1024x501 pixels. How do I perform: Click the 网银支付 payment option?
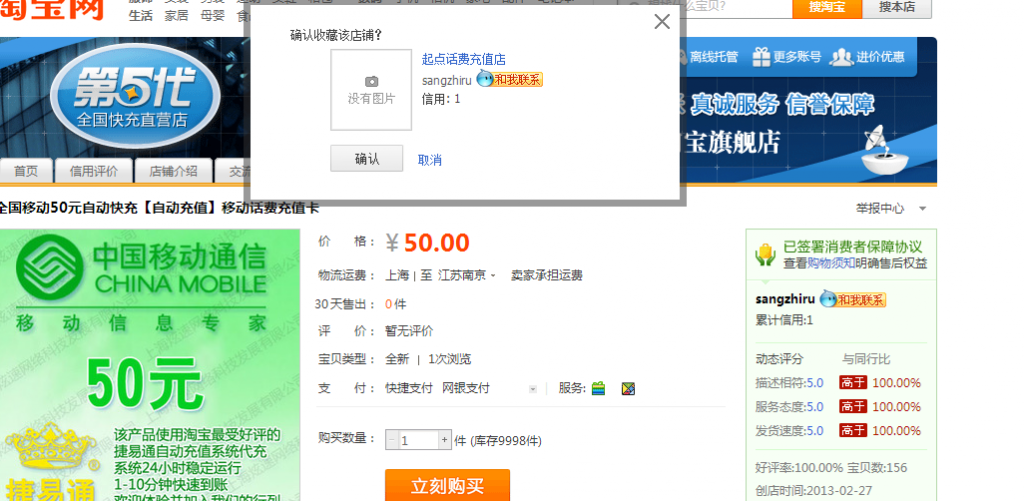(466, 388)
